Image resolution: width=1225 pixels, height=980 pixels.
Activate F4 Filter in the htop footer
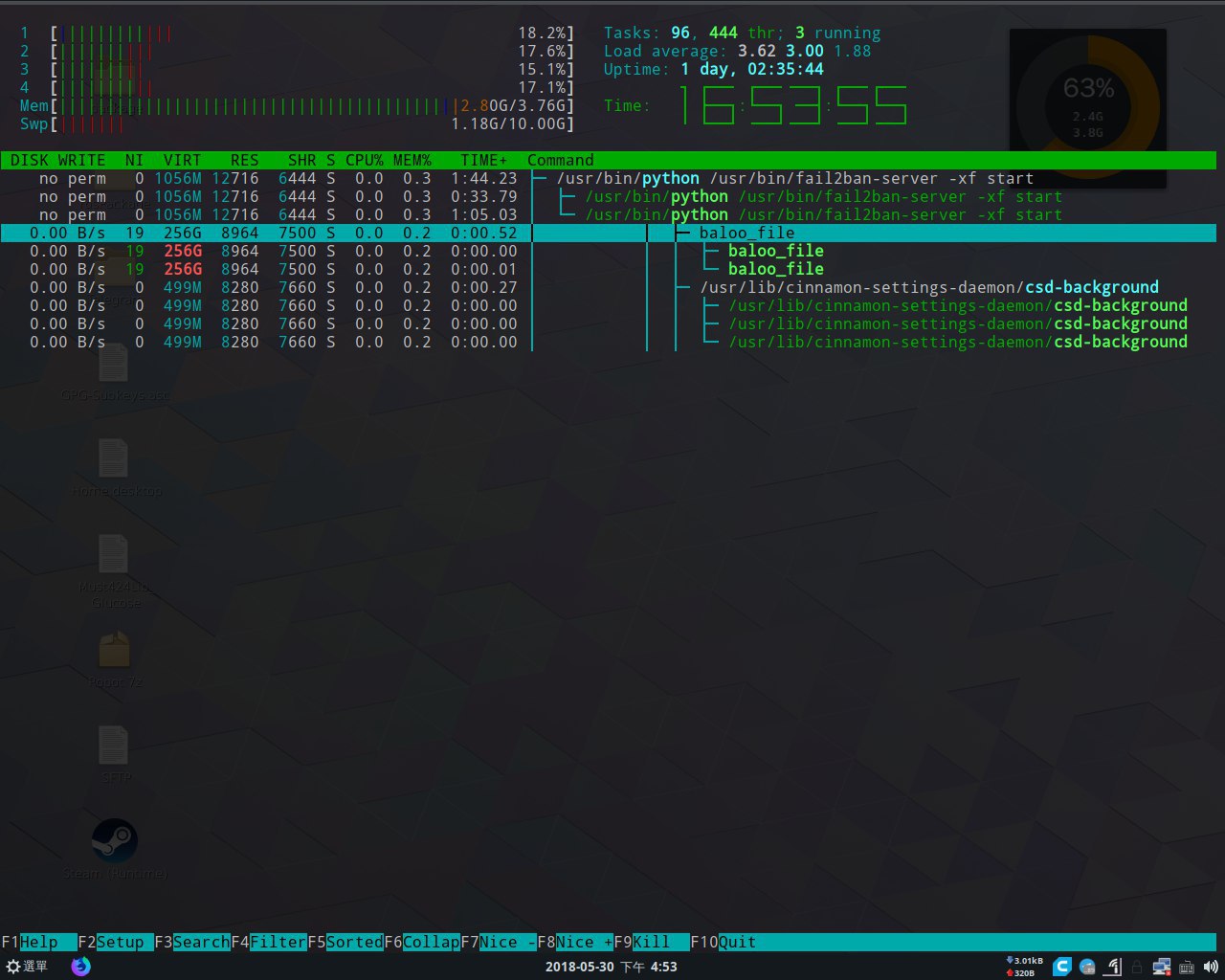(269, 942)
